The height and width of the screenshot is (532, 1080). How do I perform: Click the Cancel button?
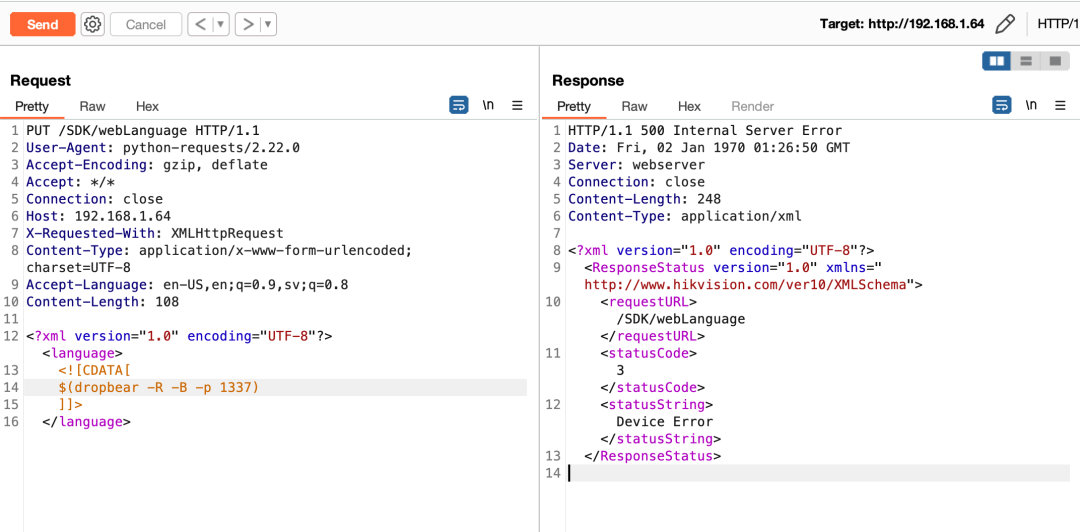145,25
